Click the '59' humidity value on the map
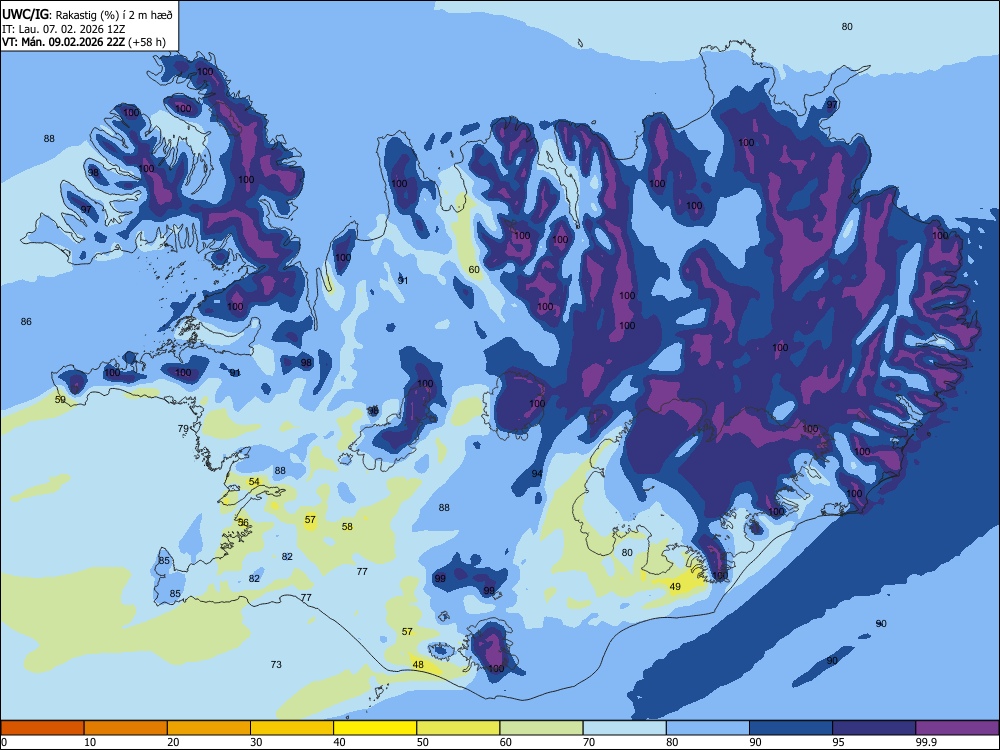This screenshot has width=1000, height=750. tap(60, 400)
